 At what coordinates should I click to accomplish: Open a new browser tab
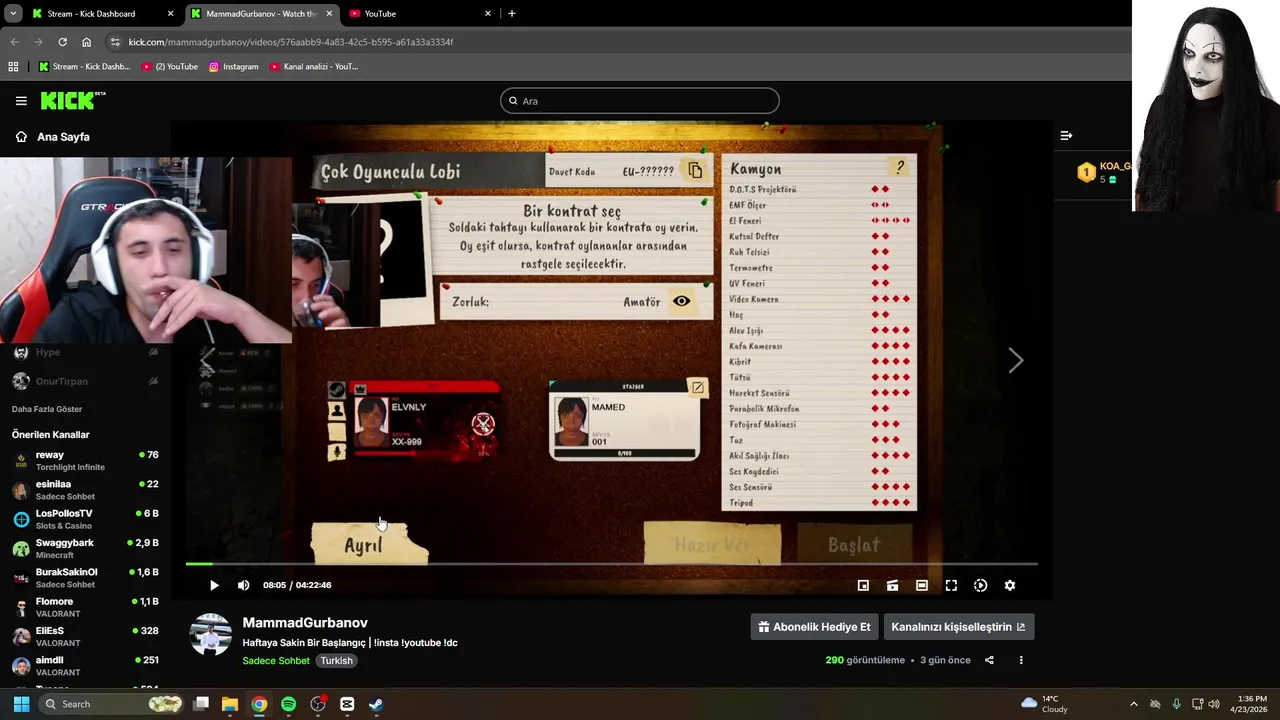(512, 14)
